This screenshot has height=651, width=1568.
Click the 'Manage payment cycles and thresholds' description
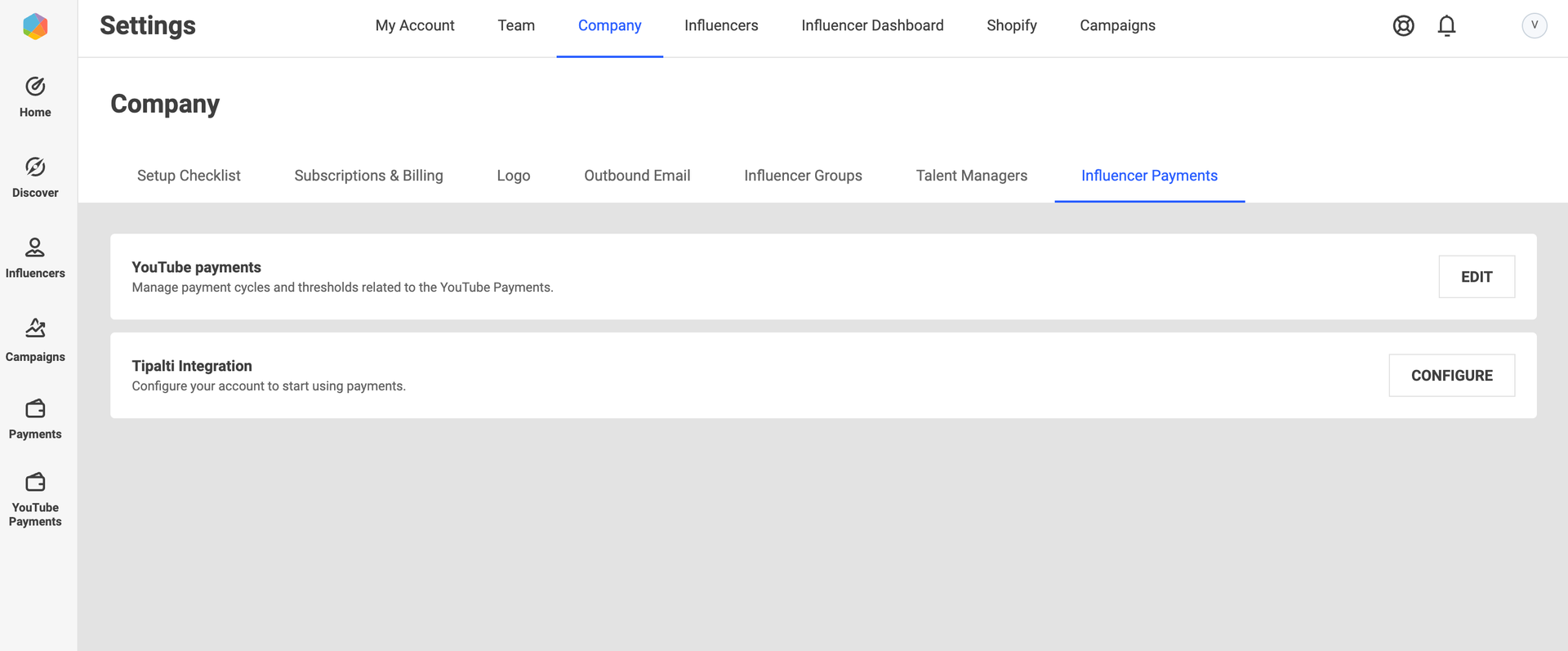pos(342,288)
